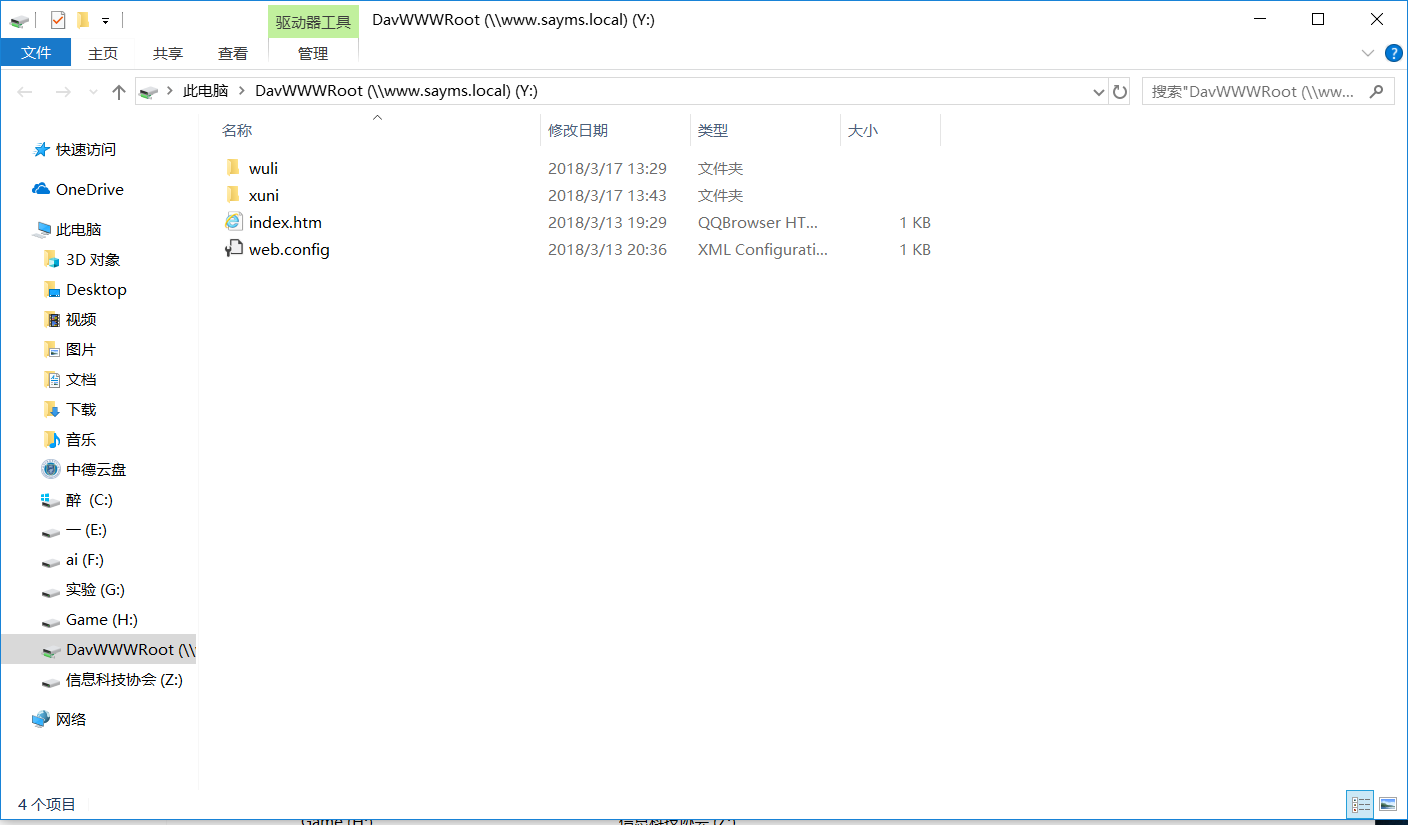Open 视频 folder in navigation pane
This screenshot has width=1408, height=825.
81,319
